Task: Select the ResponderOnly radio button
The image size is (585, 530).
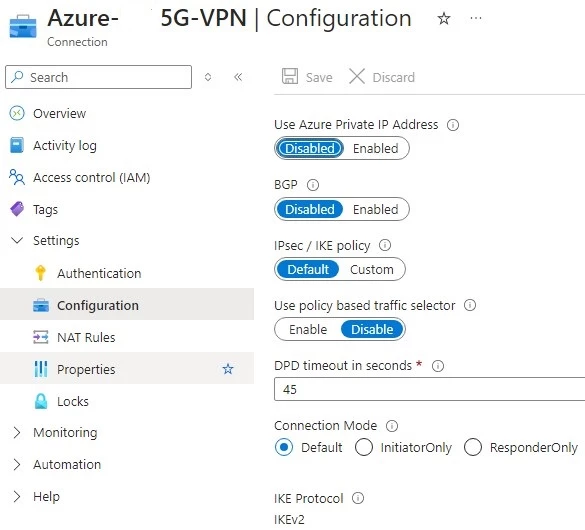Action: 473,447
